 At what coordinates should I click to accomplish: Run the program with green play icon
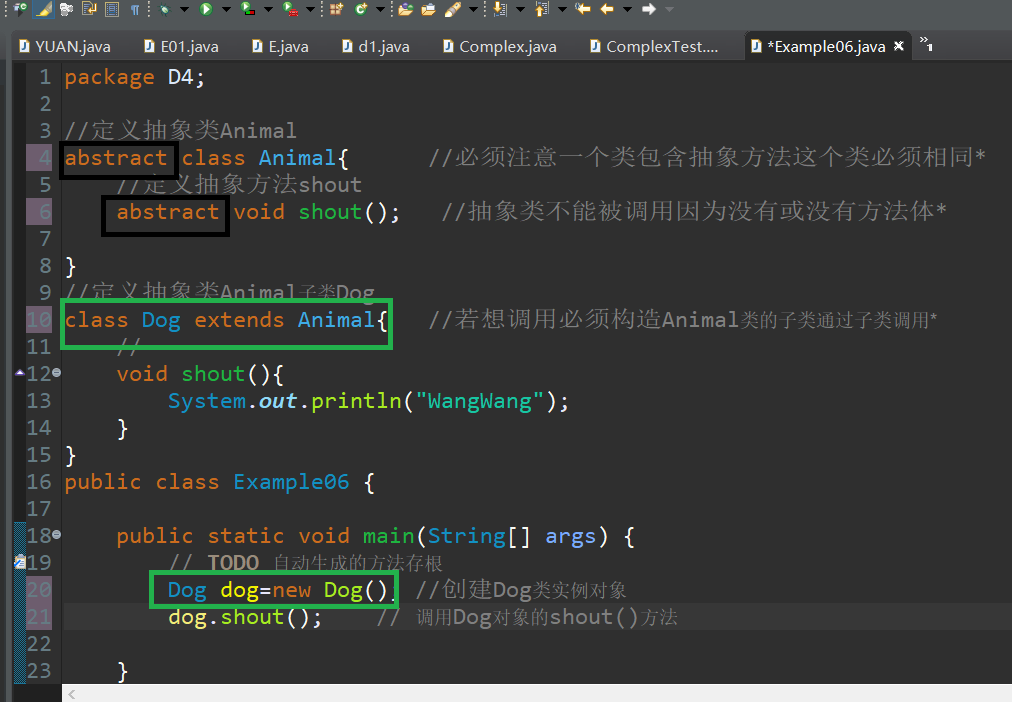pyautogui.click(x=206, y=9)
